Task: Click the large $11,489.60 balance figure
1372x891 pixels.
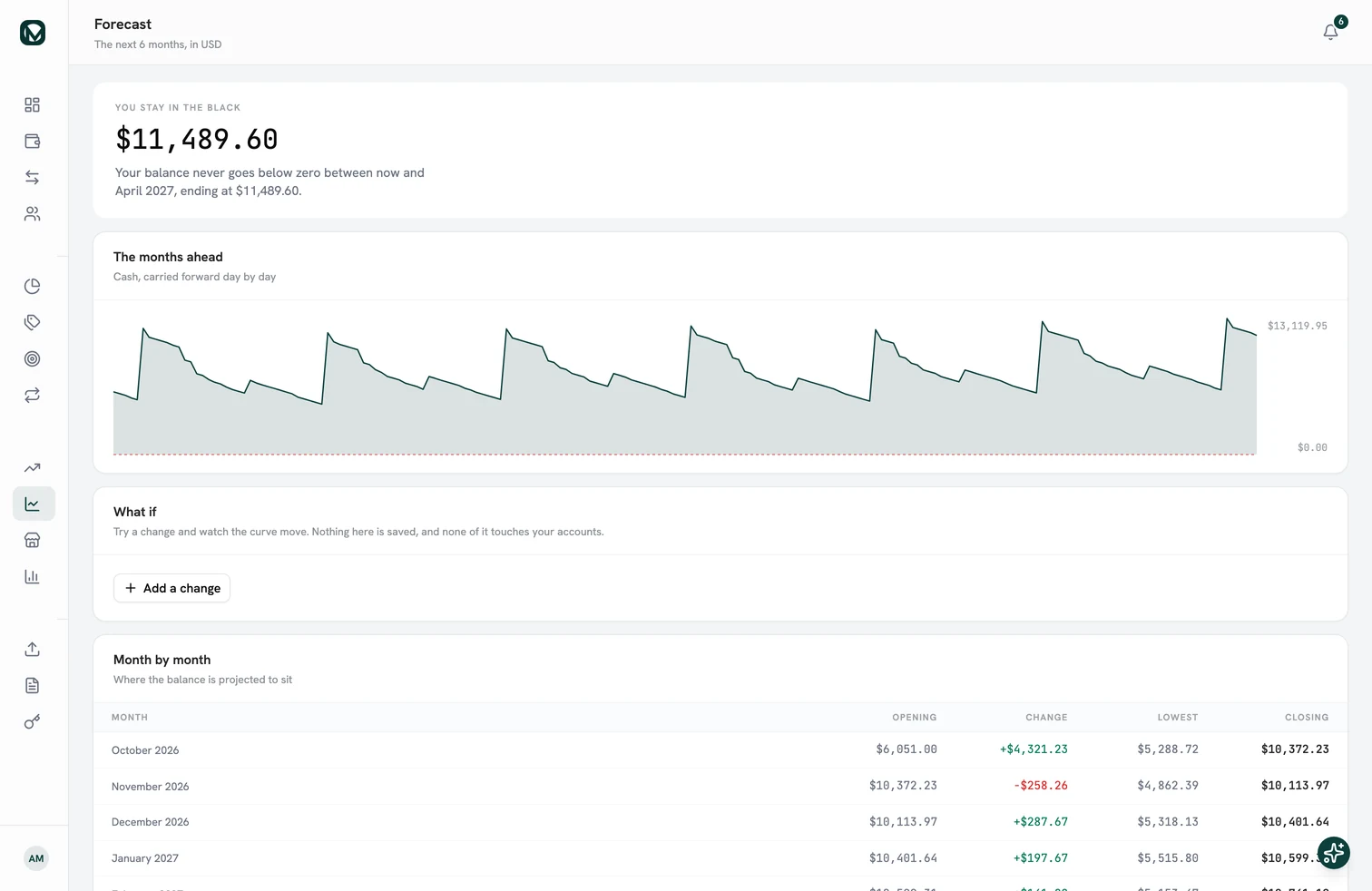Action: (x=197, y=140)
